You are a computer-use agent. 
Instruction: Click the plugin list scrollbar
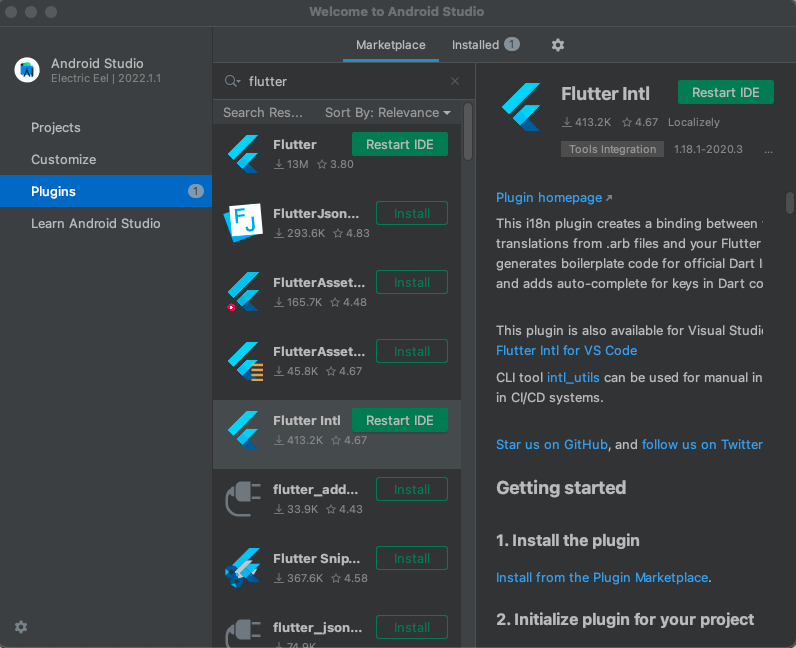pyautogui.click(x=468, y=132)
